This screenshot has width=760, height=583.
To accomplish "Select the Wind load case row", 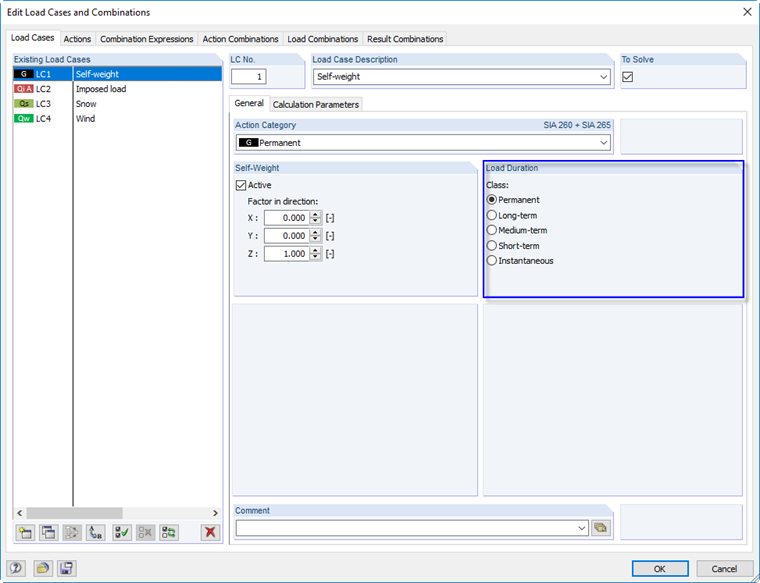I will click(x=118, y=118).
